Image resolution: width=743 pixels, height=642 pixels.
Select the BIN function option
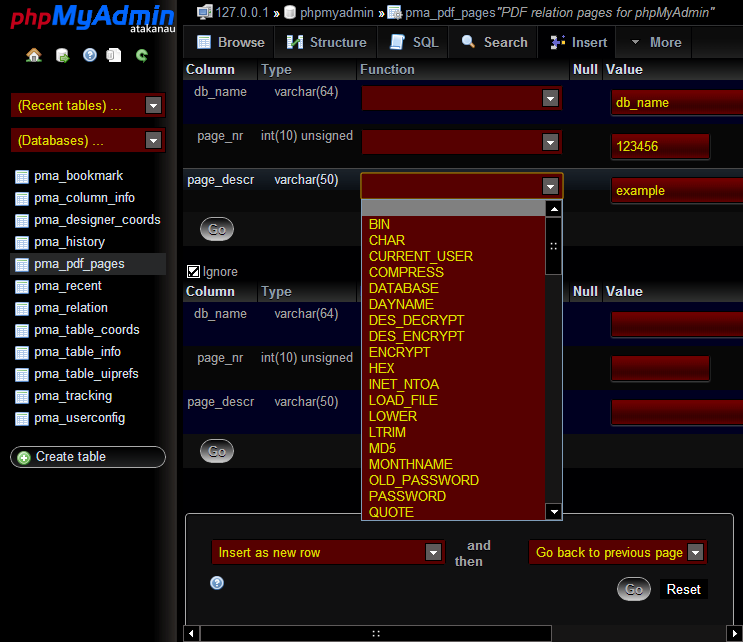click(453, 224)
